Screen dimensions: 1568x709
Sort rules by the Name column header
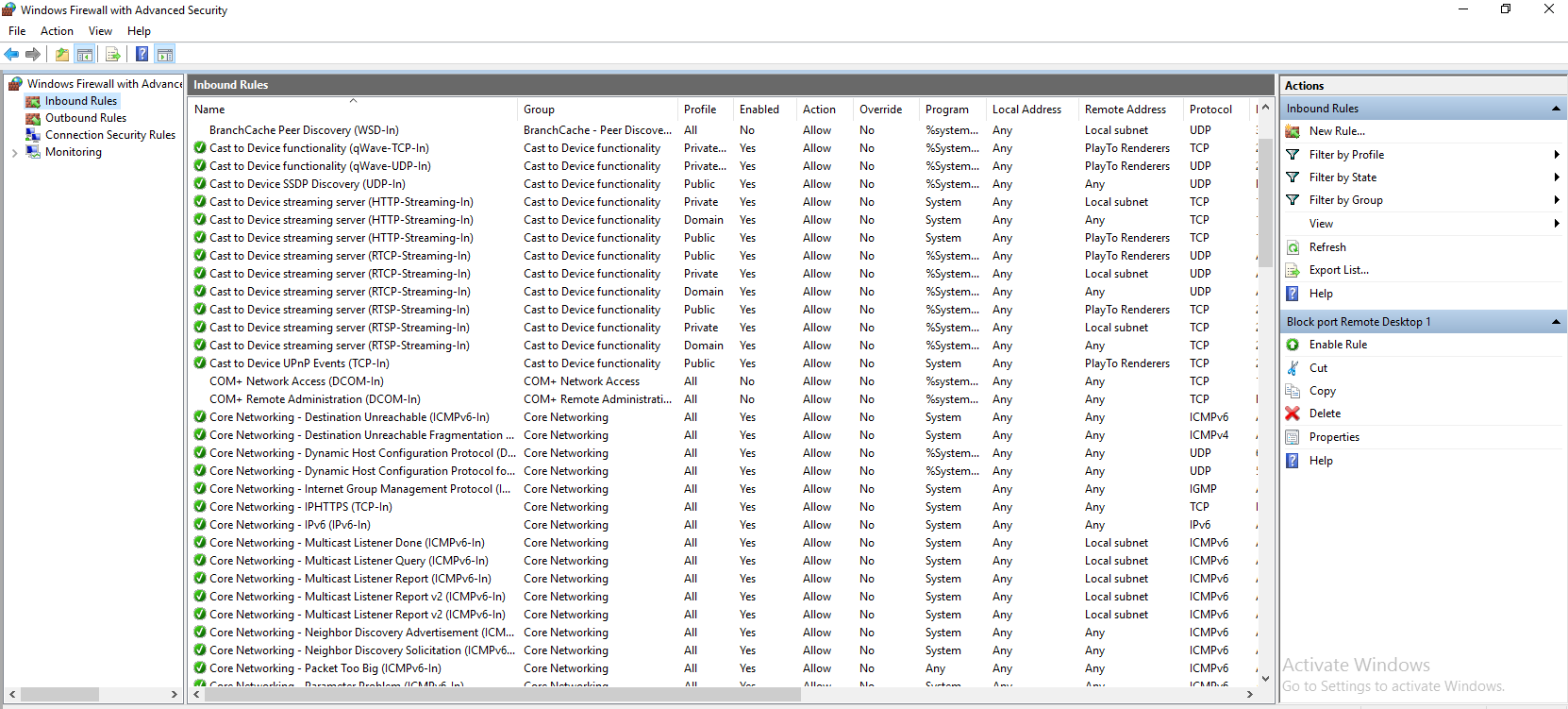353,110
